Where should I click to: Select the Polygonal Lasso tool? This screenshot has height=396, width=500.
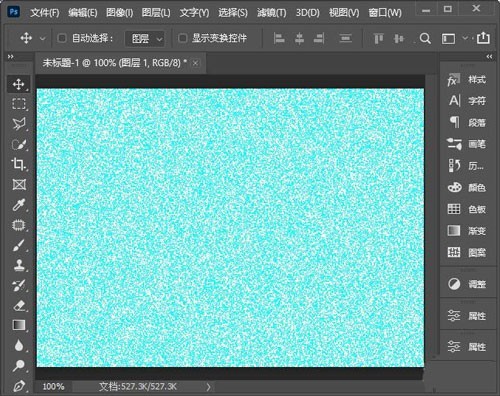[19, 124]
